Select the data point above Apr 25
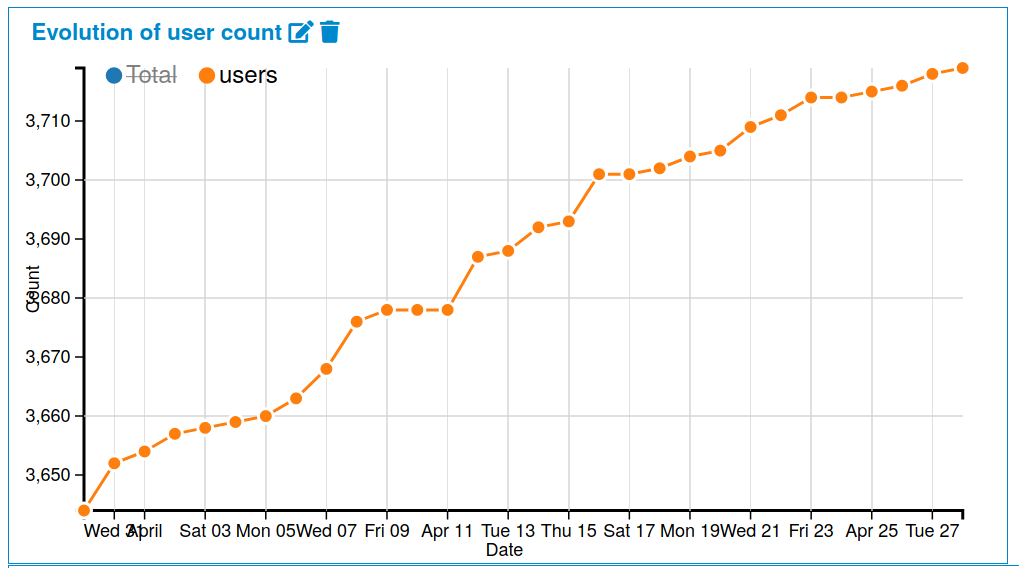Screen dimensions: 1019x568 pyautogui.click(x=871, y=91)
